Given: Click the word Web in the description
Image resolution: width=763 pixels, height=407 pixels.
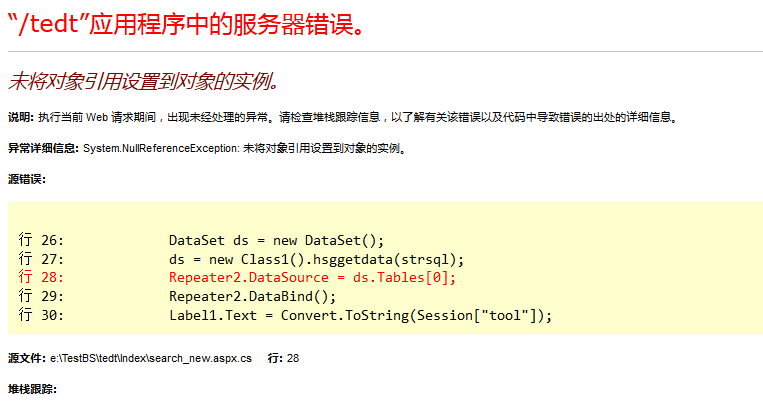Looking at the screenshot, I should tap(97, 117).
